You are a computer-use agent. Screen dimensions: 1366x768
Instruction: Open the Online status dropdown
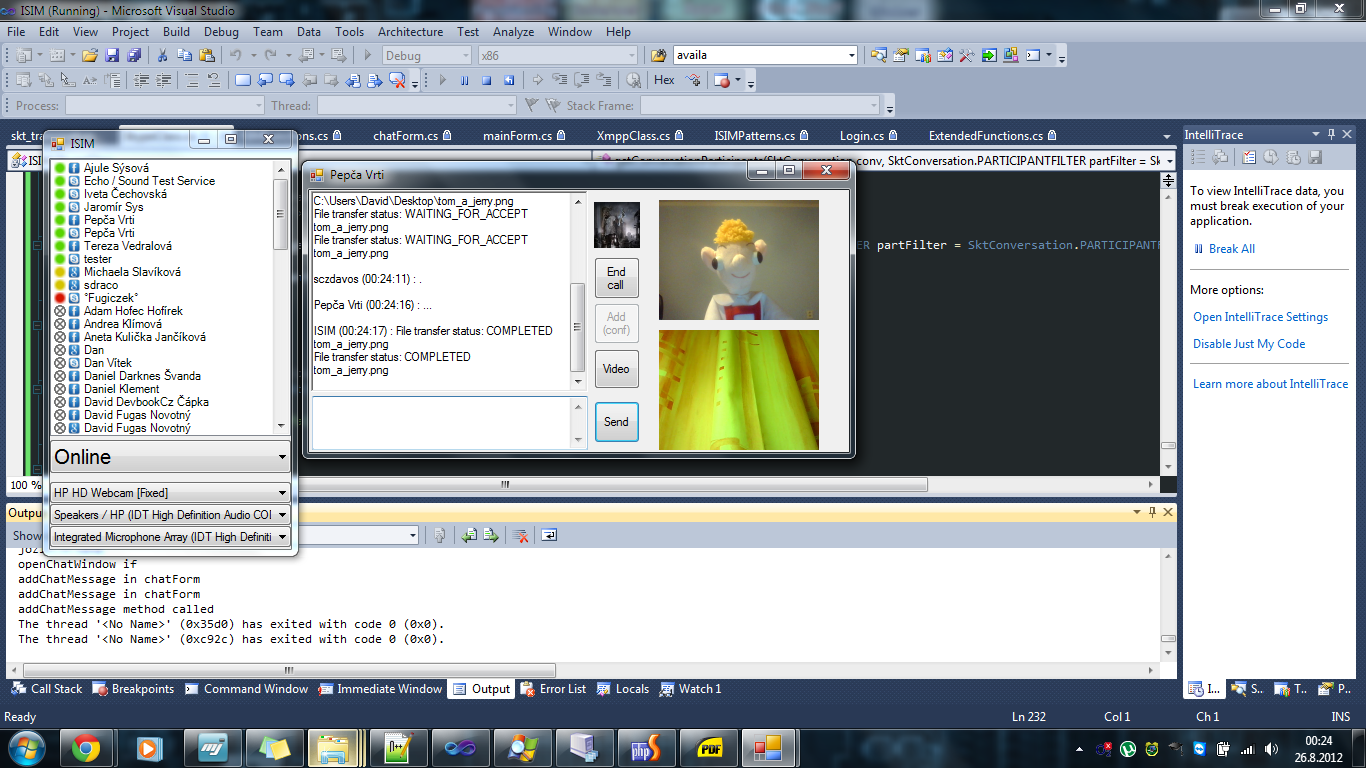170,457
